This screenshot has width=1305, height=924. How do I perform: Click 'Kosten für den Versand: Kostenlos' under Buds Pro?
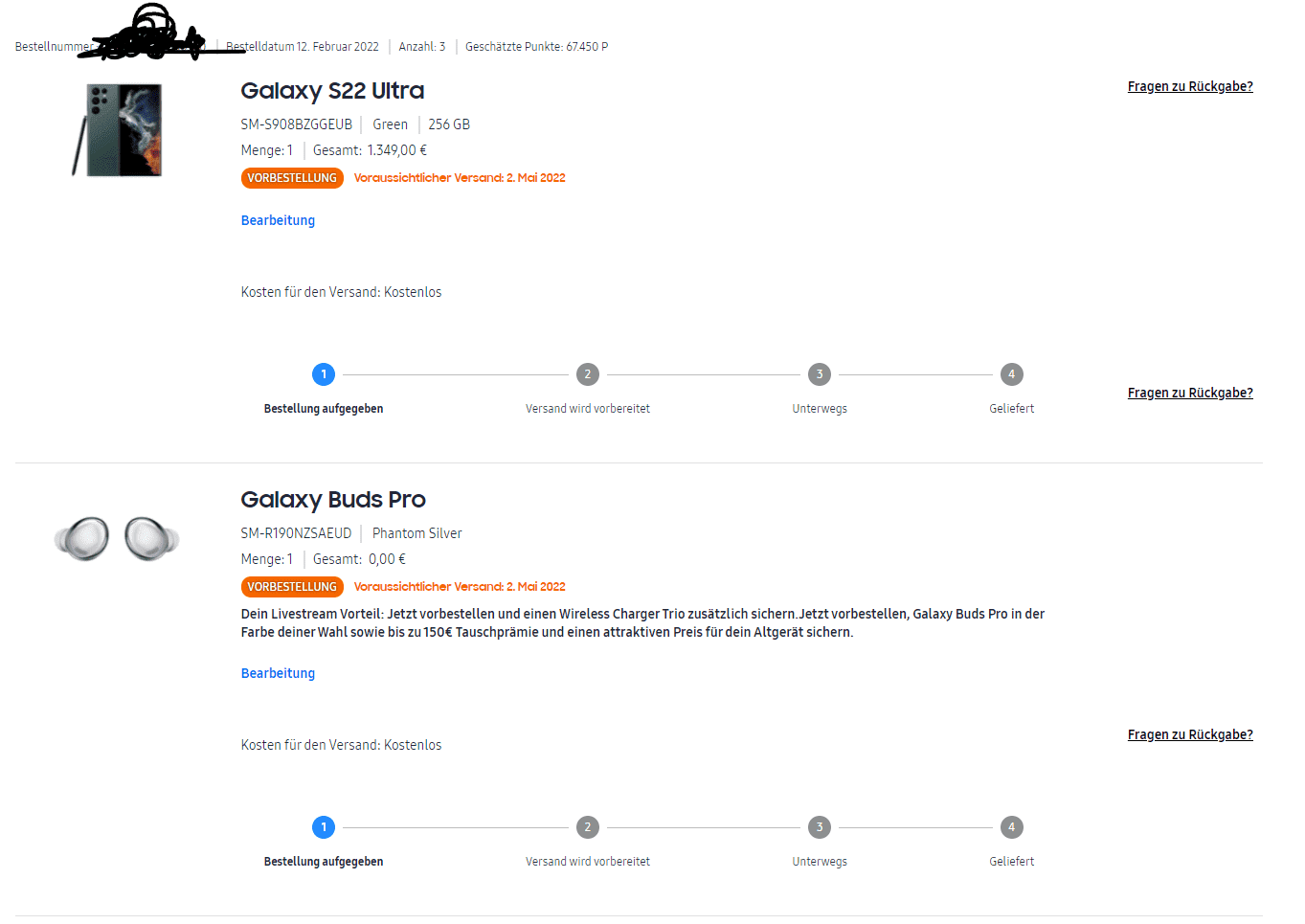pyautogui.click(x=342, y=745)
